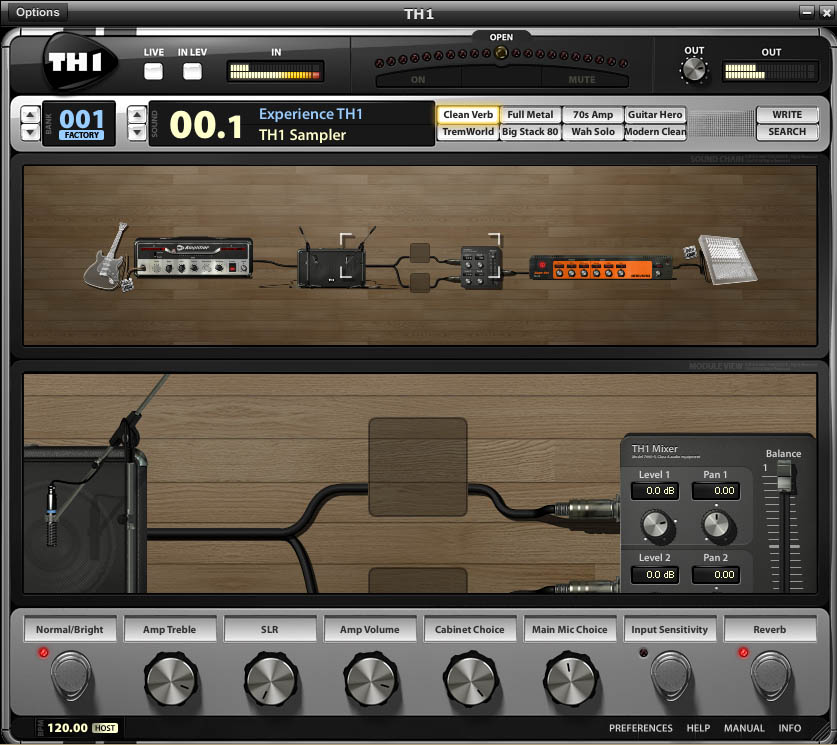Viewport: 837px width, 745px height.
Task: Step bank number down
Action: pyautogui.click(x=30, y=131)
